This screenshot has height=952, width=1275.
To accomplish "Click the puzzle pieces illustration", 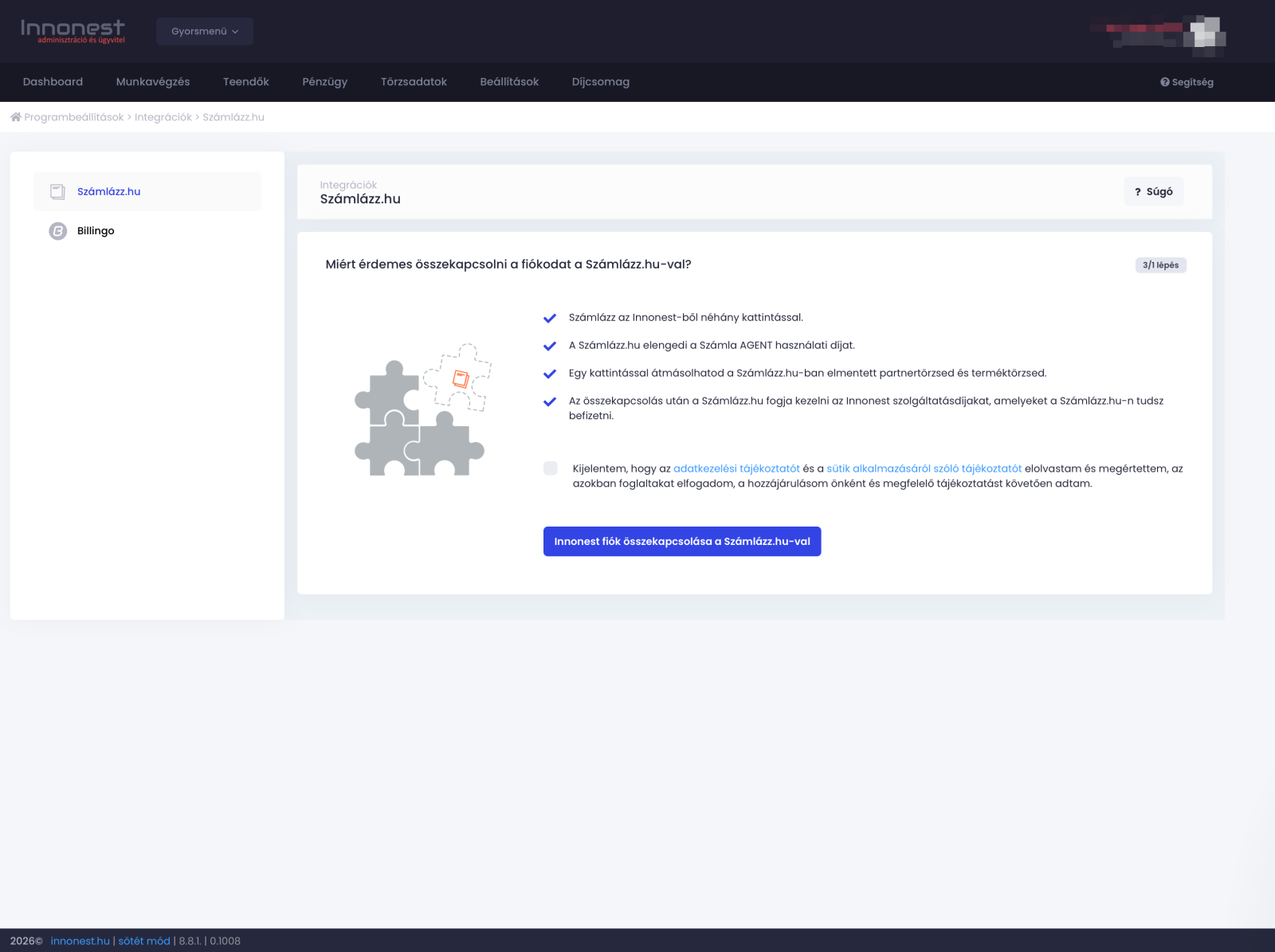I will [x=422, y=410].
